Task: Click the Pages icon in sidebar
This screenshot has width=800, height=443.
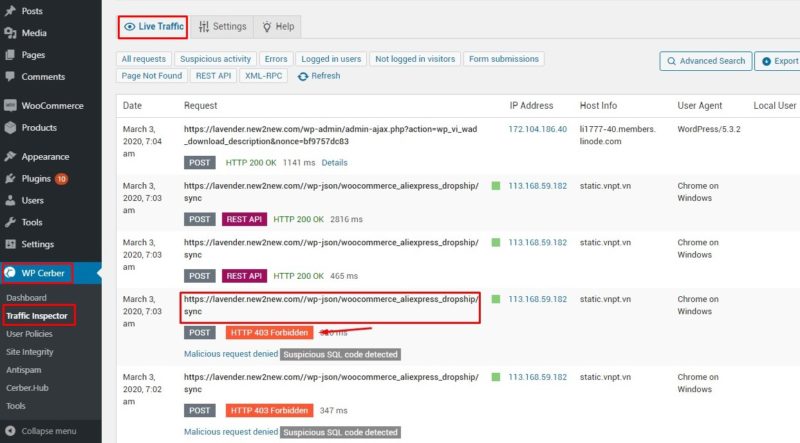Action: tap(10, 55)
